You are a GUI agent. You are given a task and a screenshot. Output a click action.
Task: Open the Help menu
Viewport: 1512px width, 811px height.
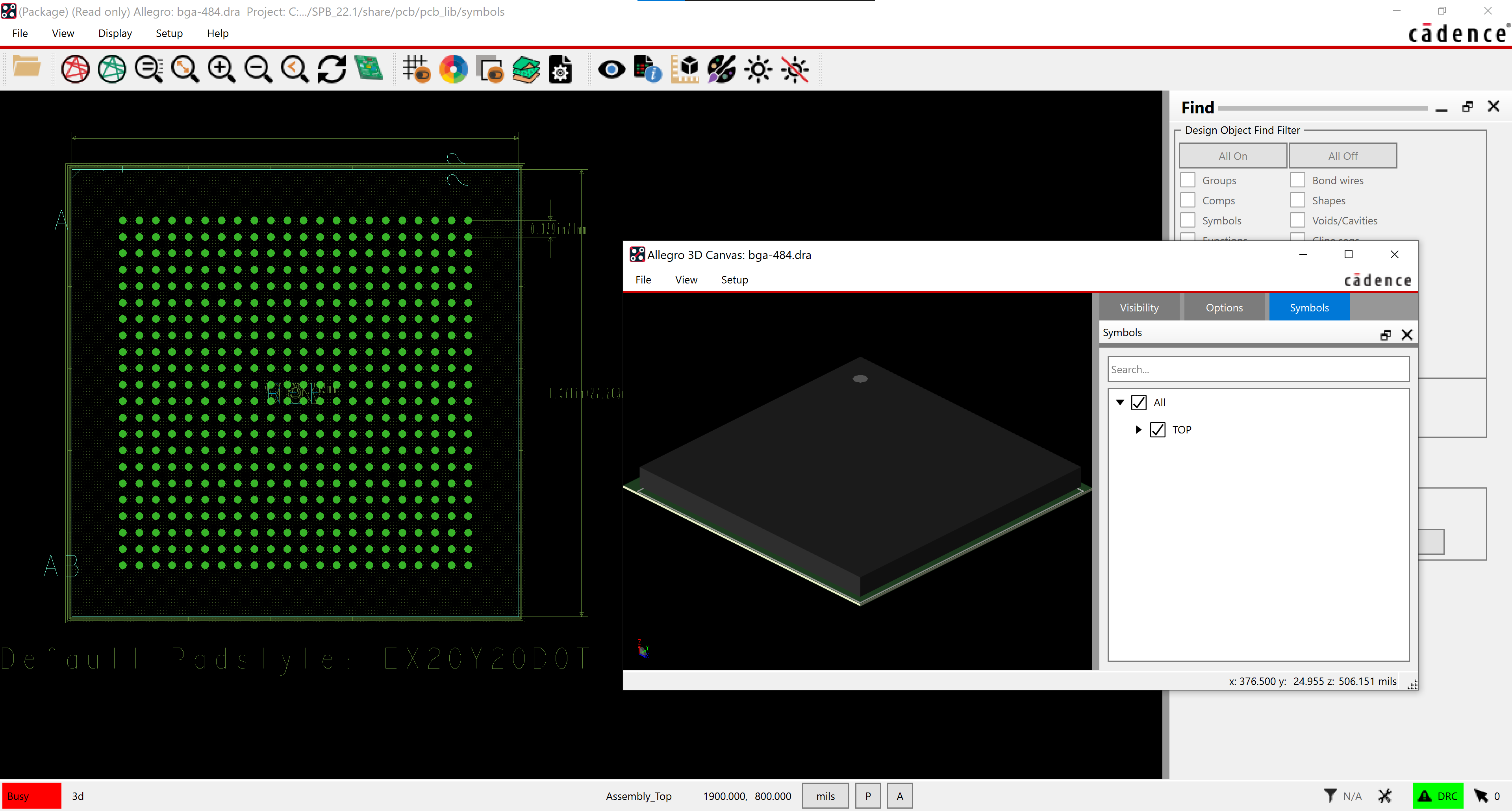[217, 33]
